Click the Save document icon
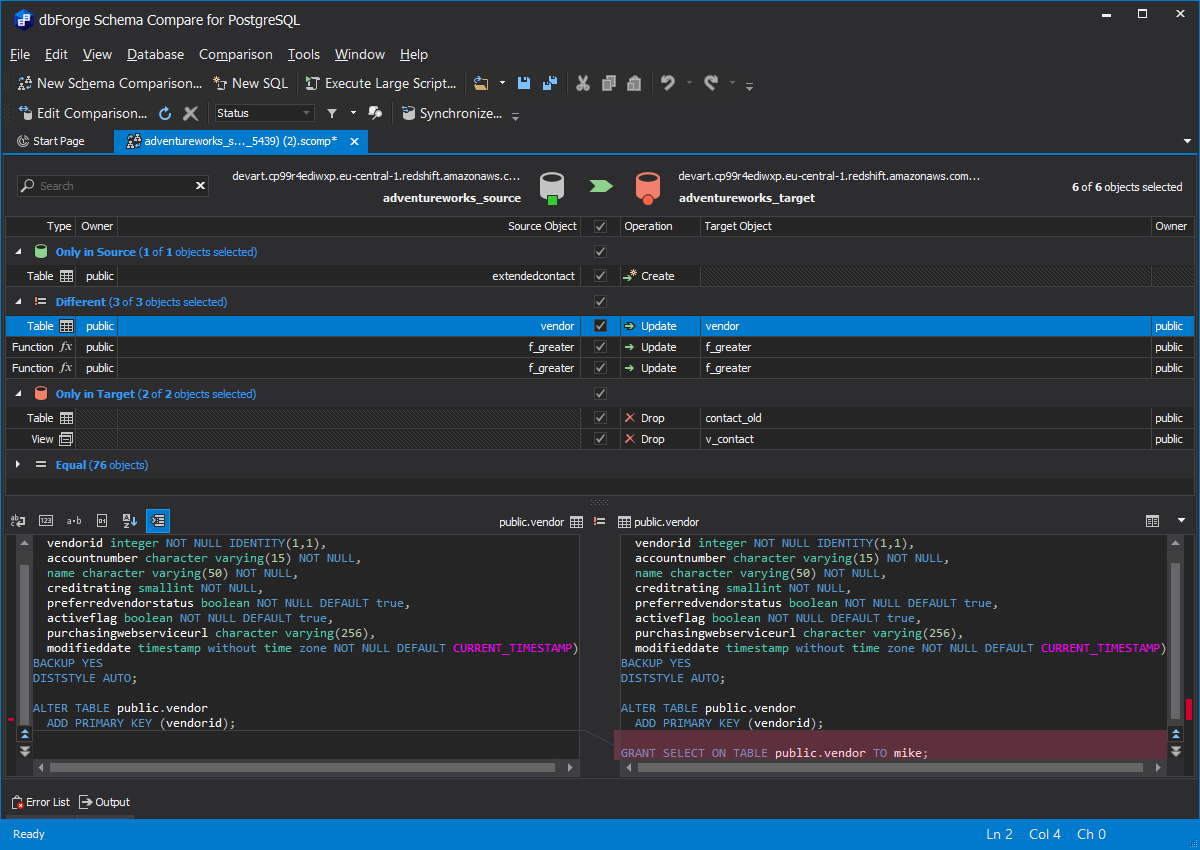1200x850 pixels. click(523, 83)
